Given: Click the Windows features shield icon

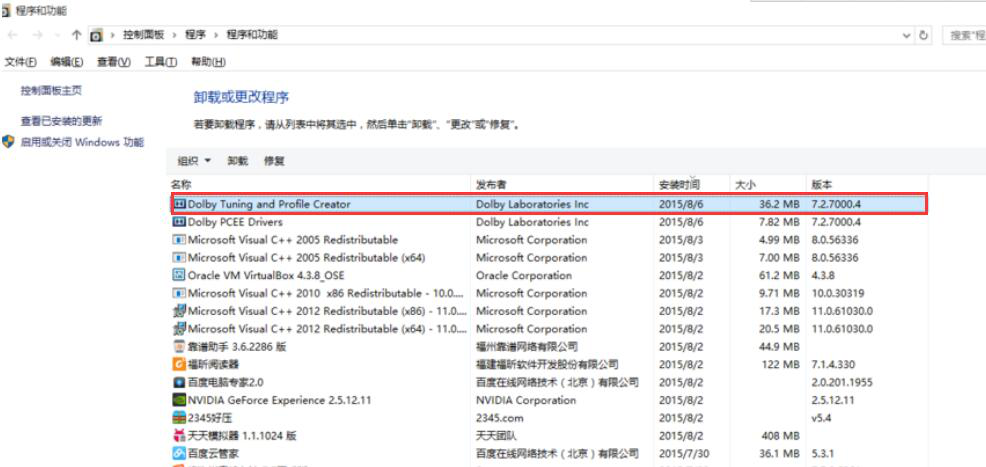Looking at the screenshot, I should (x=8, y=141).
